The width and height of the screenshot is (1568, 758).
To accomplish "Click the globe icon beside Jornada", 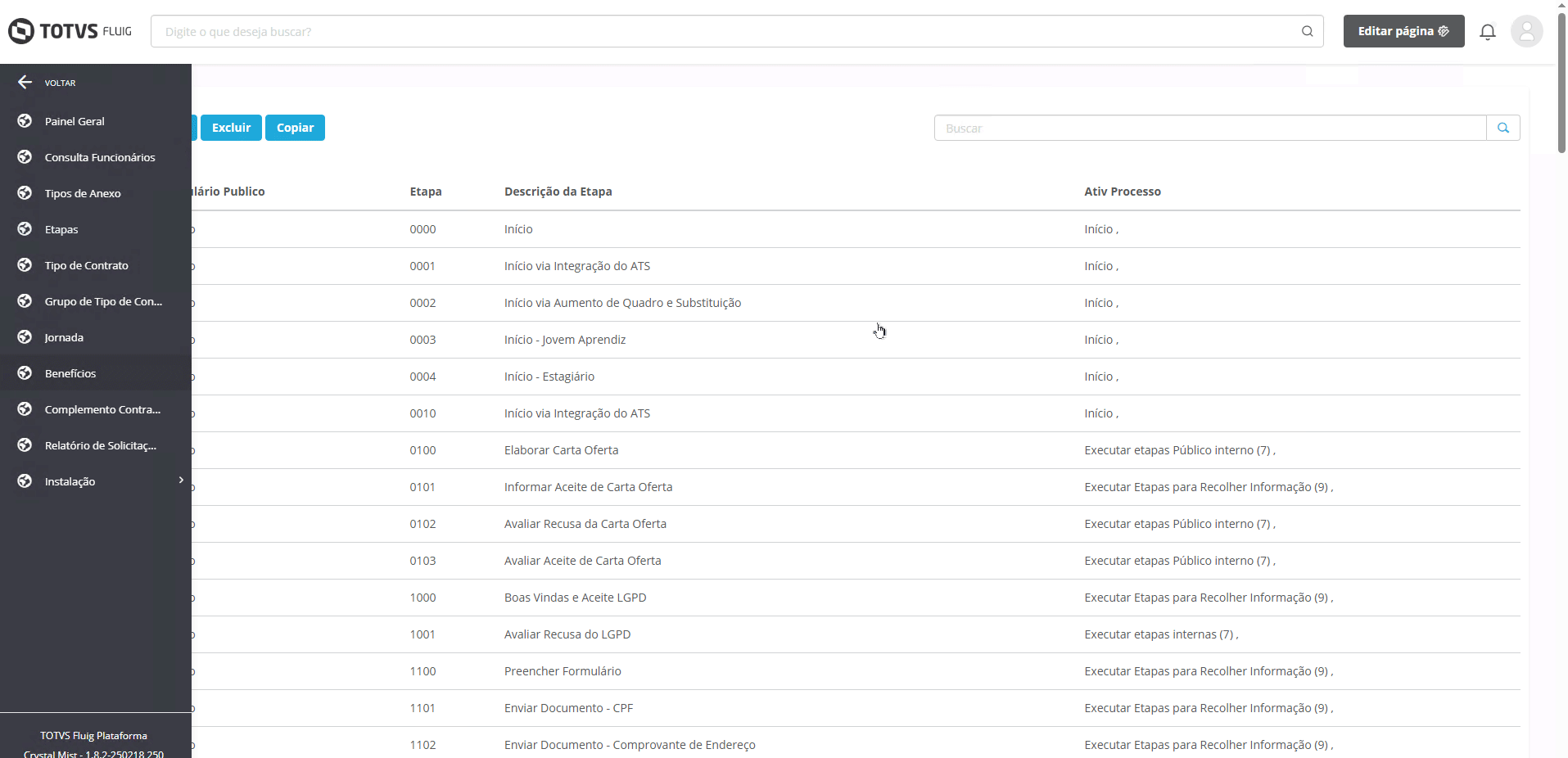I will 25,336.
